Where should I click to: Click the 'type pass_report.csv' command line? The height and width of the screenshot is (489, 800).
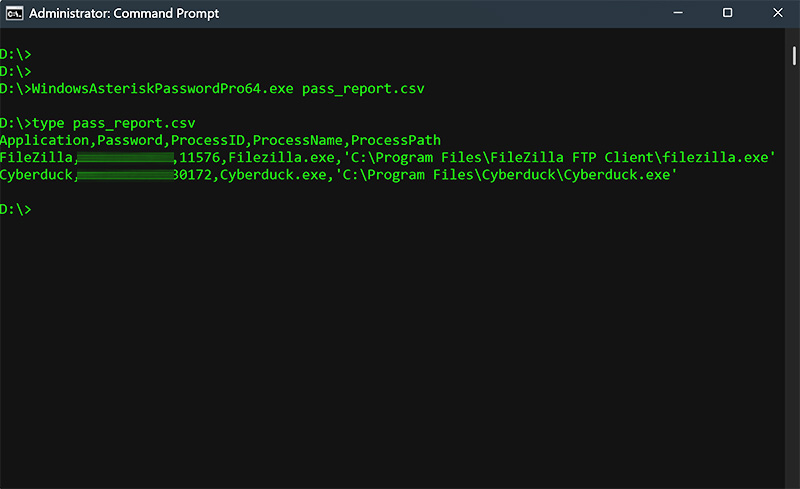114,123
